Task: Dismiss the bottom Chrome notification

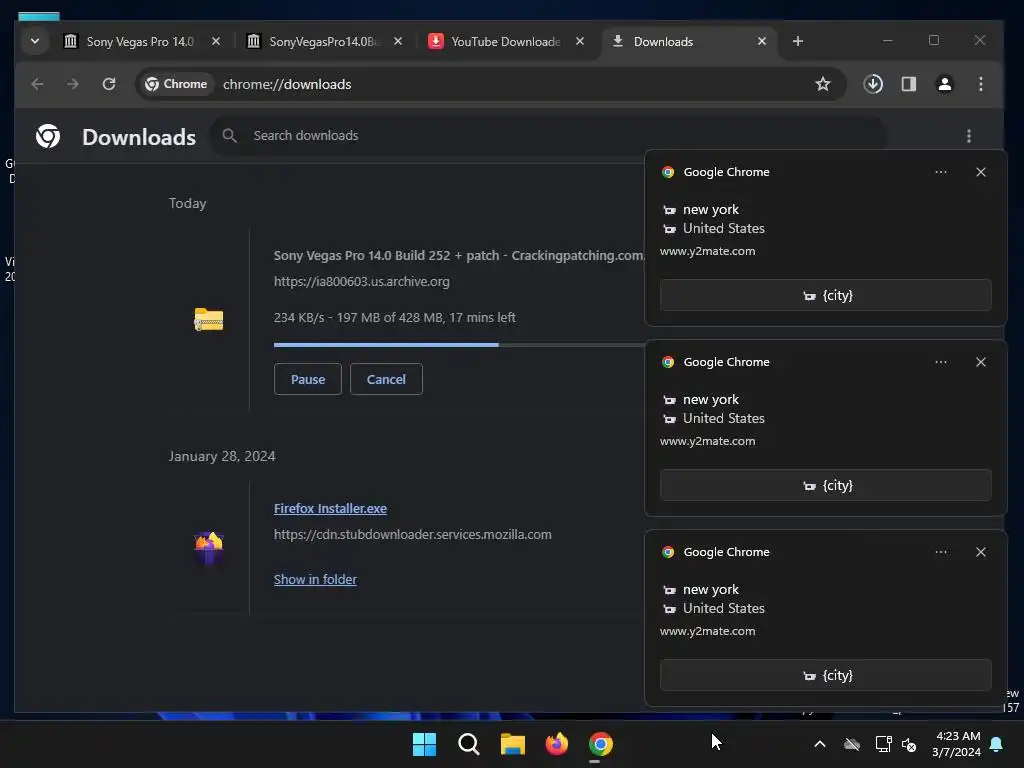Action: click(x=980, y=552)
